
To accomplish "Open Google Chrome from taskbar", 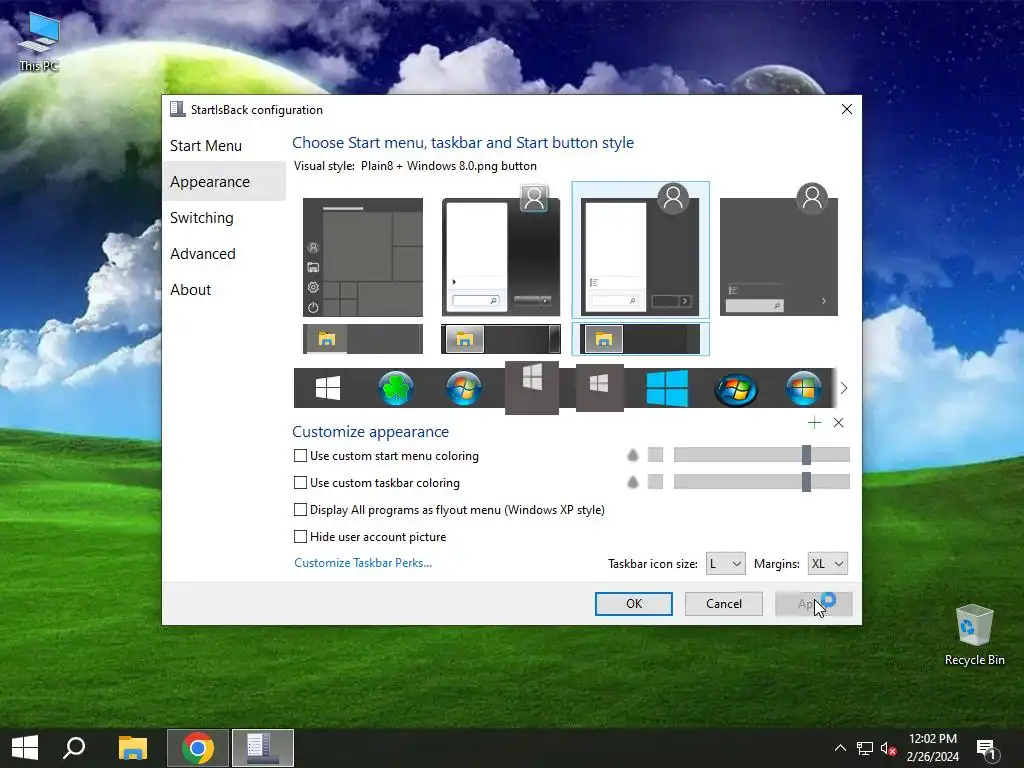I will point(198,748).
